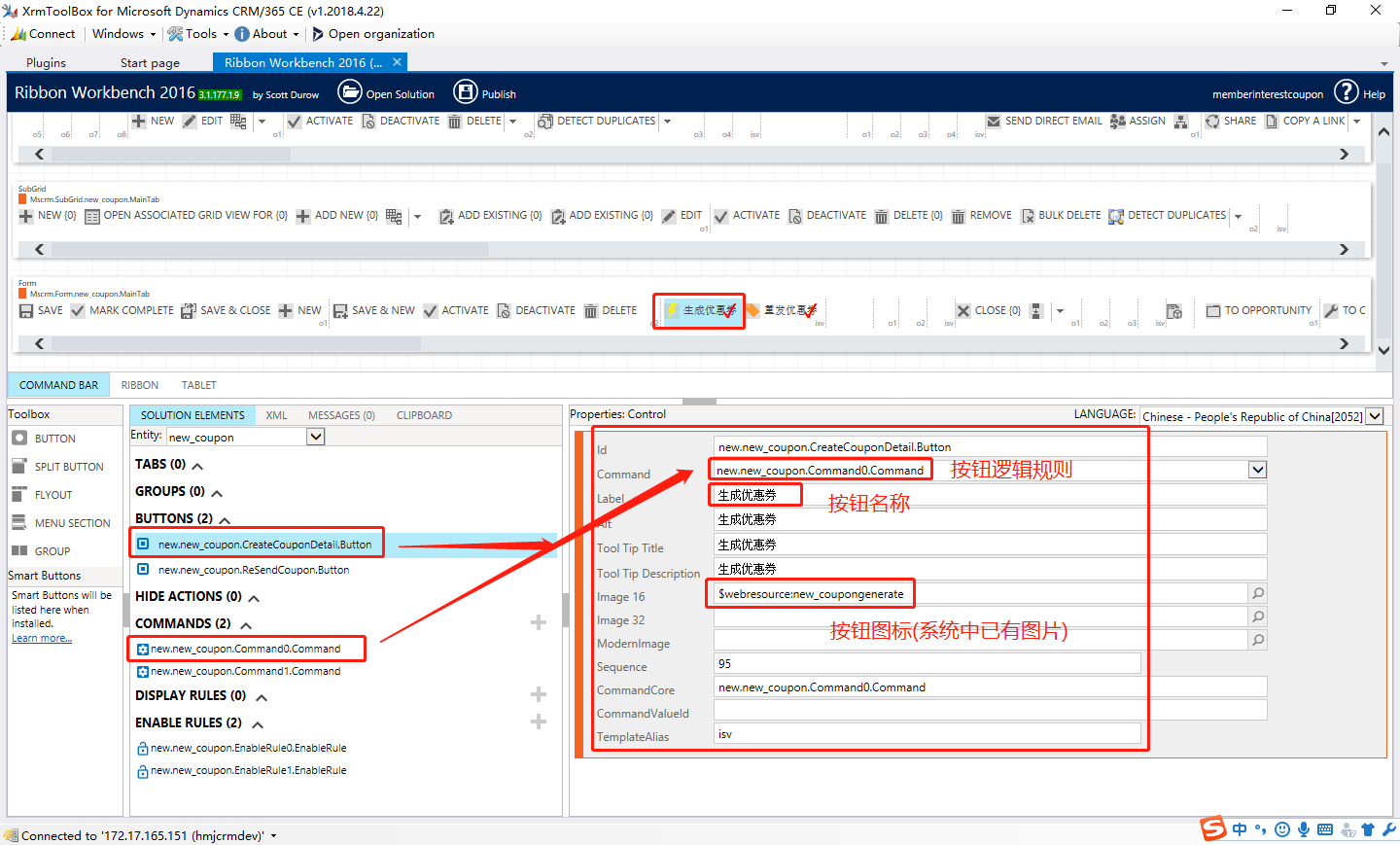
Task: Click the SAVE & NEW icon
Action: pos(340,311)
